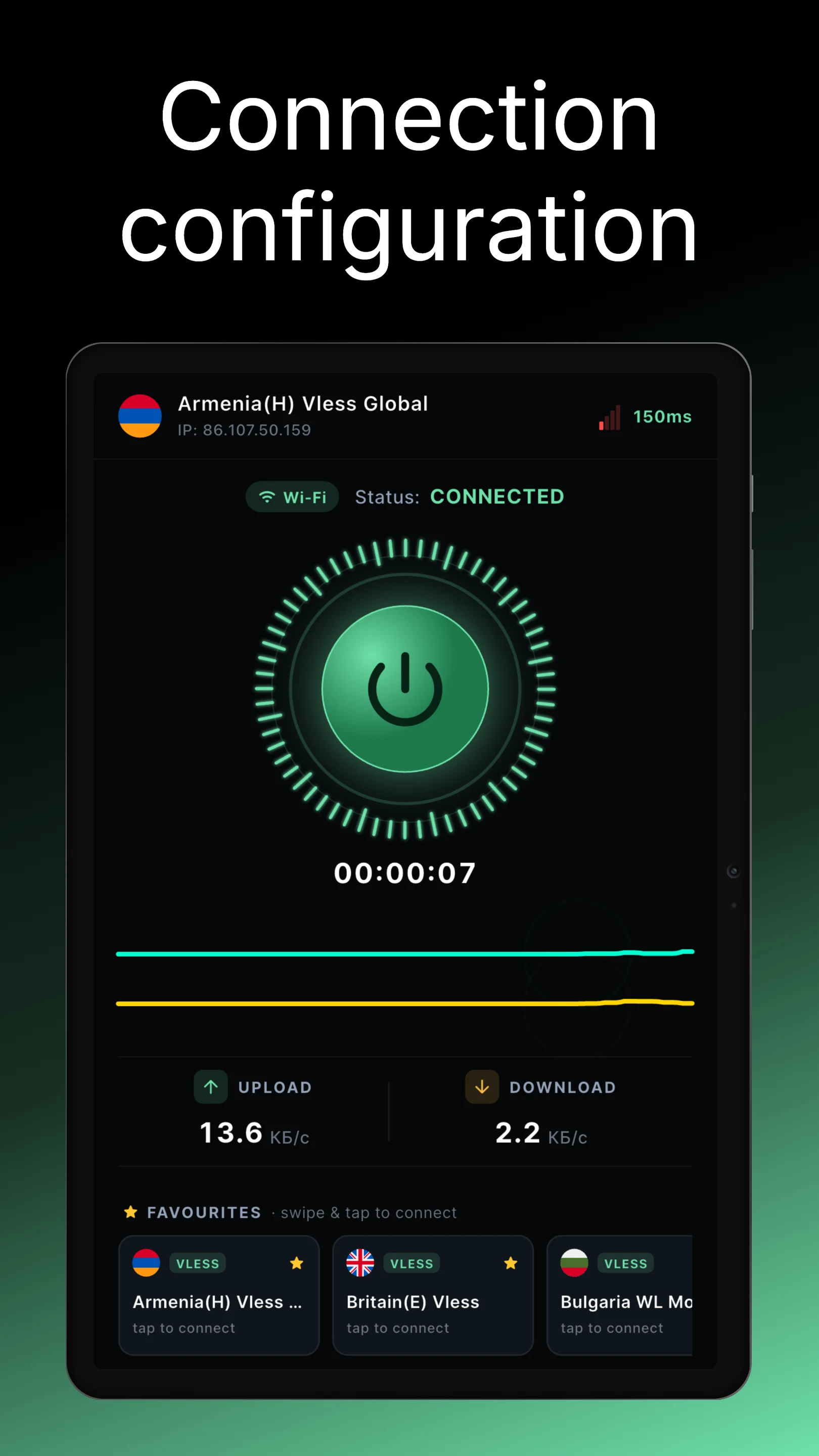
Task: Click the 00:00:07 connection timer
Action: (404, 873)
